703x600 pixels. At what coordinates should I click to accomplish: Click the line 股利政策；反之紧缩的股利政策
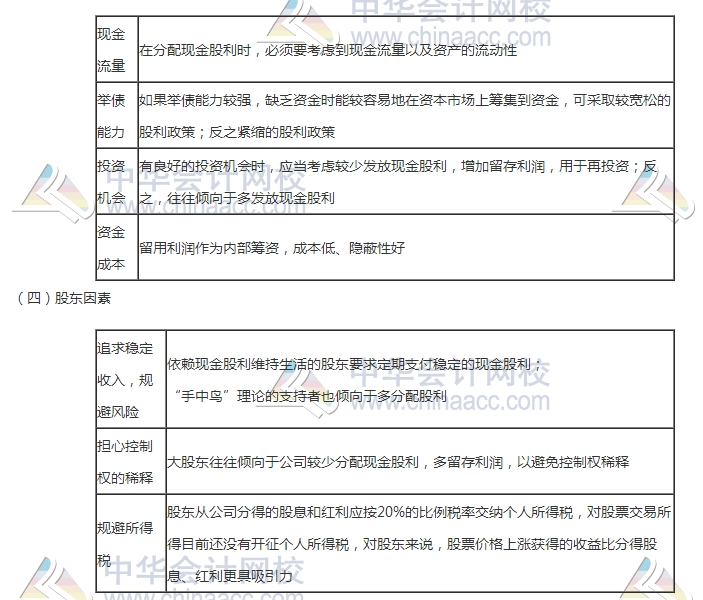[x=237, y=132]
